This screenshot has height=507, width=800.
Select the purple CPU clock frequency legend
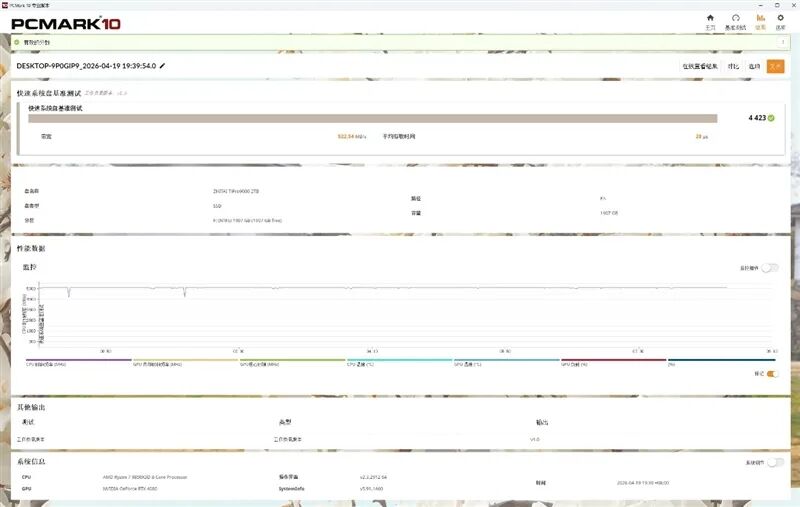[x=79, y=362]
